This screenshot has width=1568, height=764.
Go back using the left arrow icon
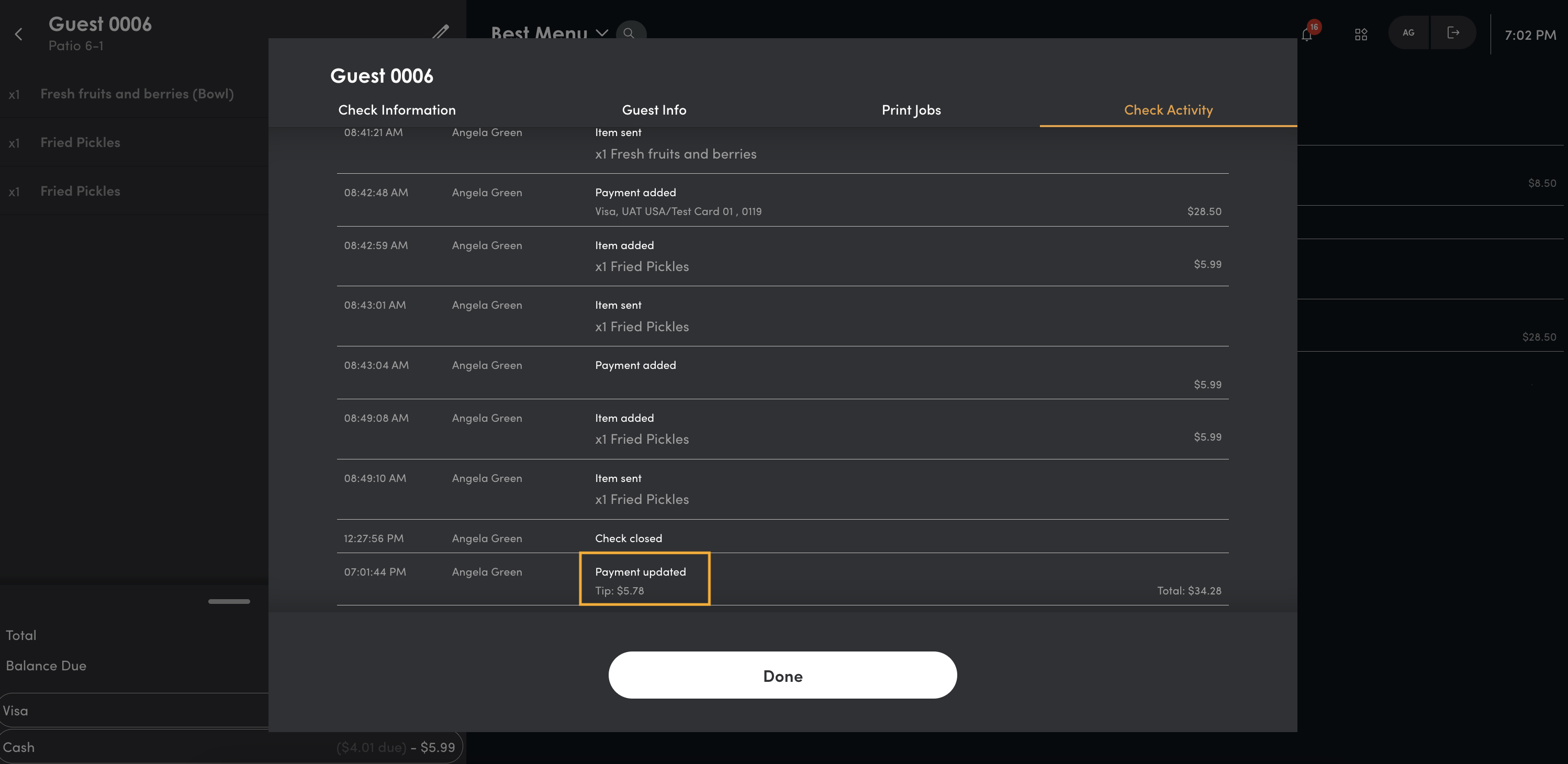[18, 34]
